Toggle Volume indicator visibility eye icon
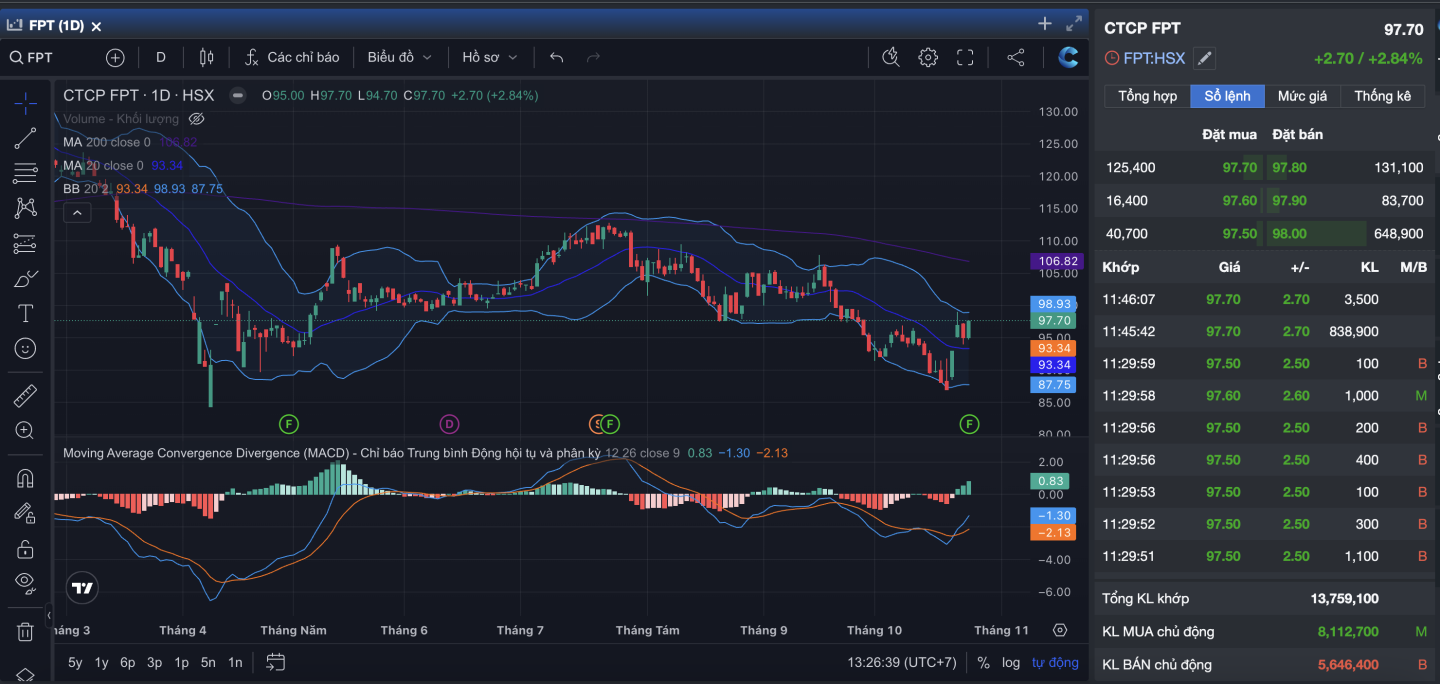Image resolution: width=1440 pixels, height=684 pixels. (x=197, y=119)
